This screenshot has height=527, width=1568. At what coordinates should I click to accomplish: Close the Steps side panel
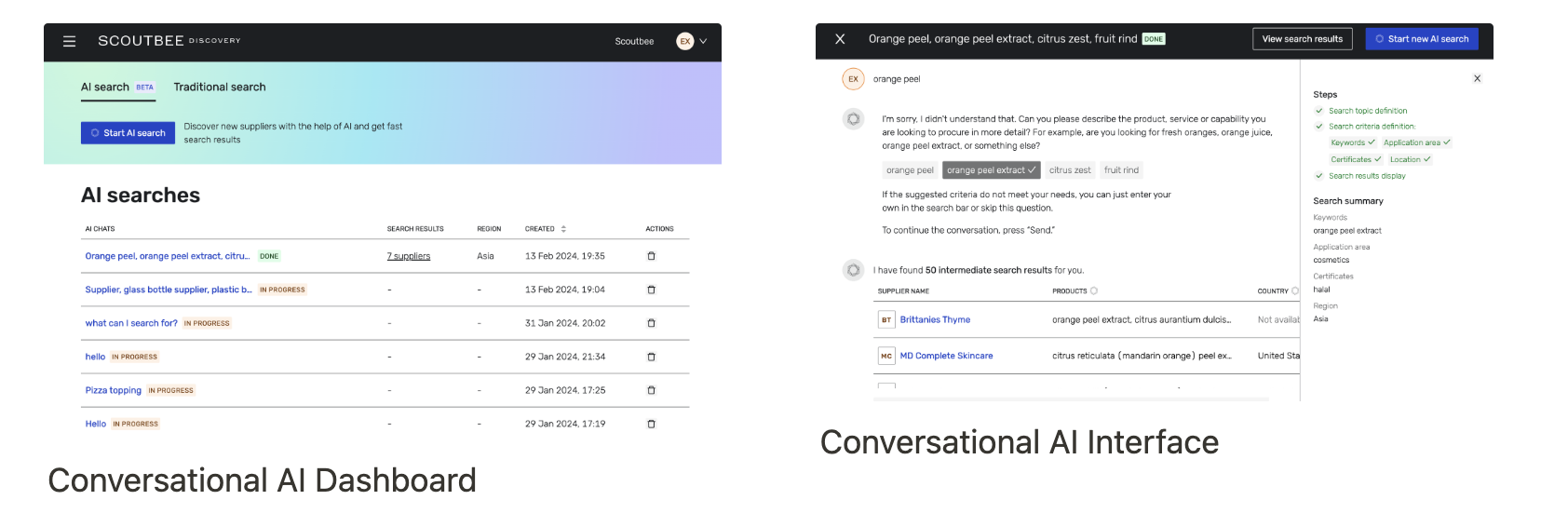point(1477,78)
